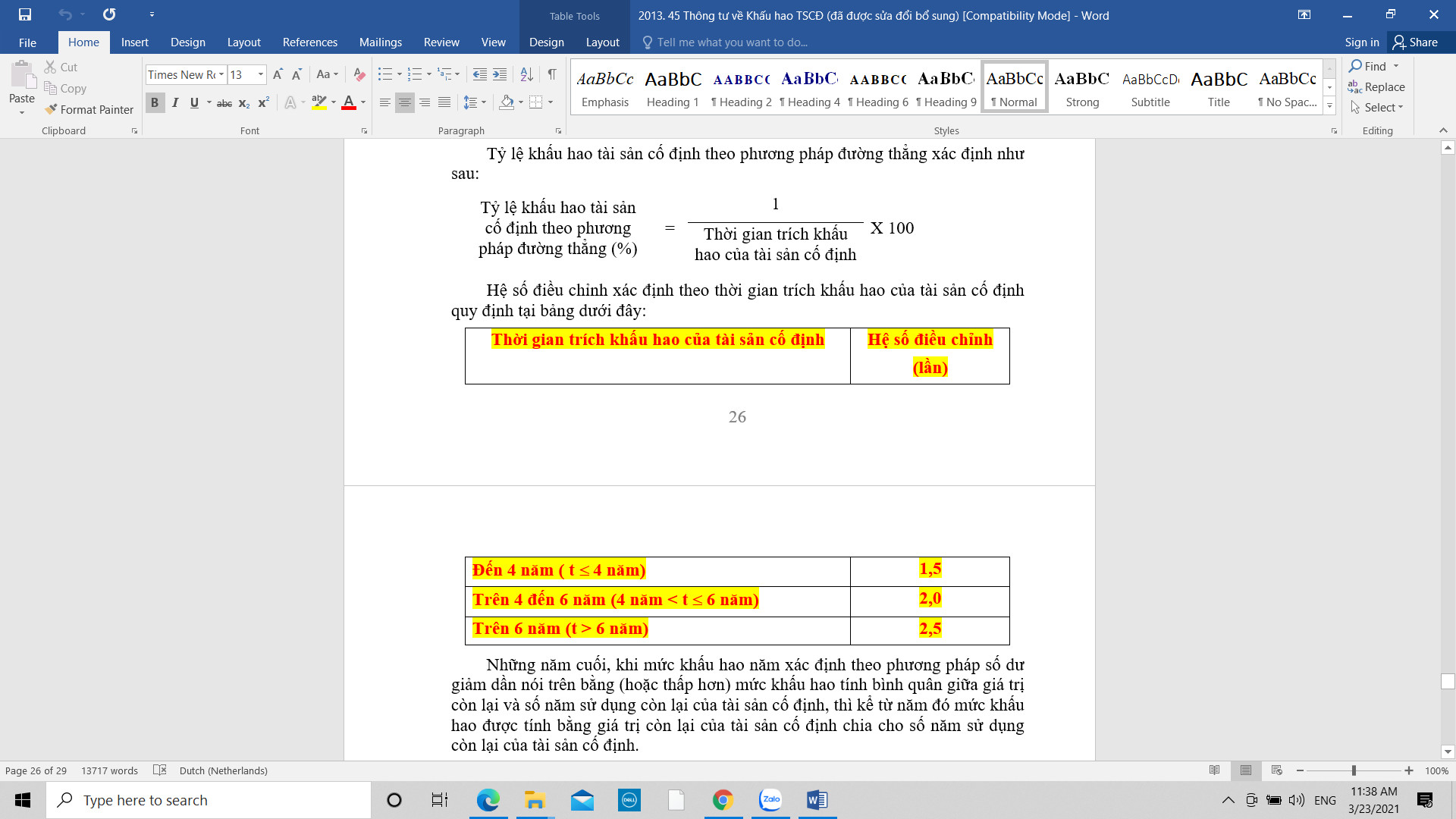The height and width of the screenshot is (819, 1456).
Task: Click the Windows taskbar search box
Action: pyautogui.click(x=209, y=800)
